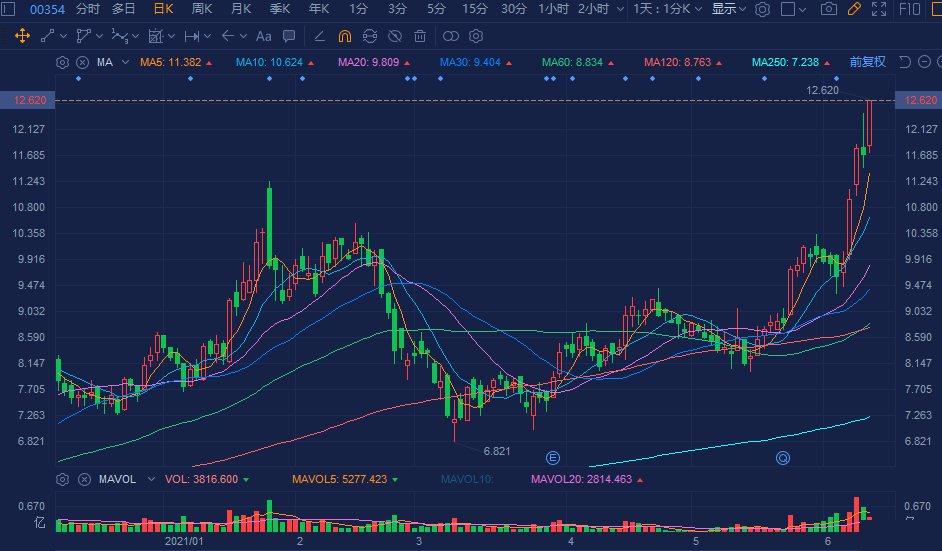This screenshot has width=942, height=551.
Task: Click the text annotation tool (Aa)
Action: pos(264,36)
